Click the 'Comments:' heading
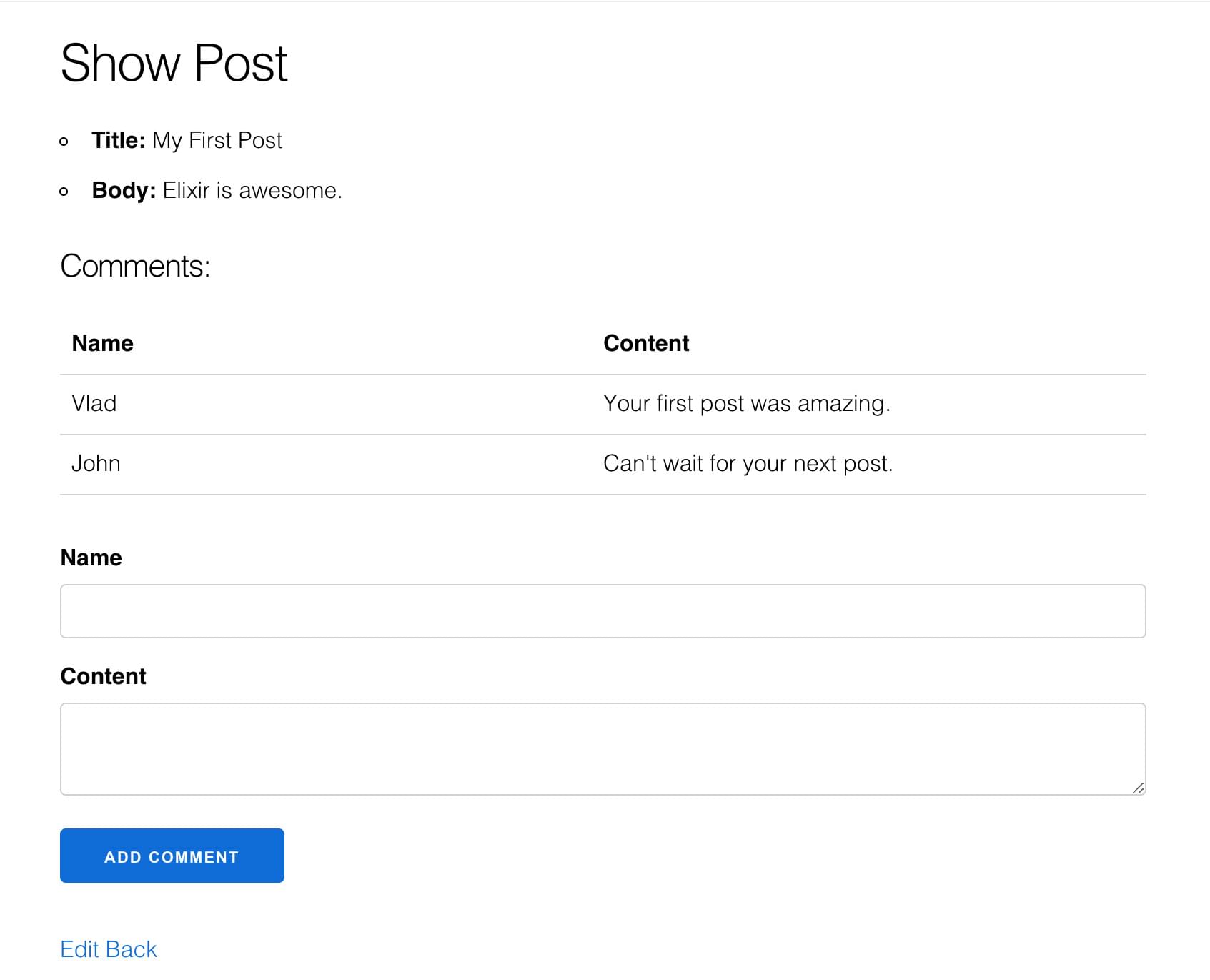Viewport: 1210px width, 980px height. [x=135, y=266]
